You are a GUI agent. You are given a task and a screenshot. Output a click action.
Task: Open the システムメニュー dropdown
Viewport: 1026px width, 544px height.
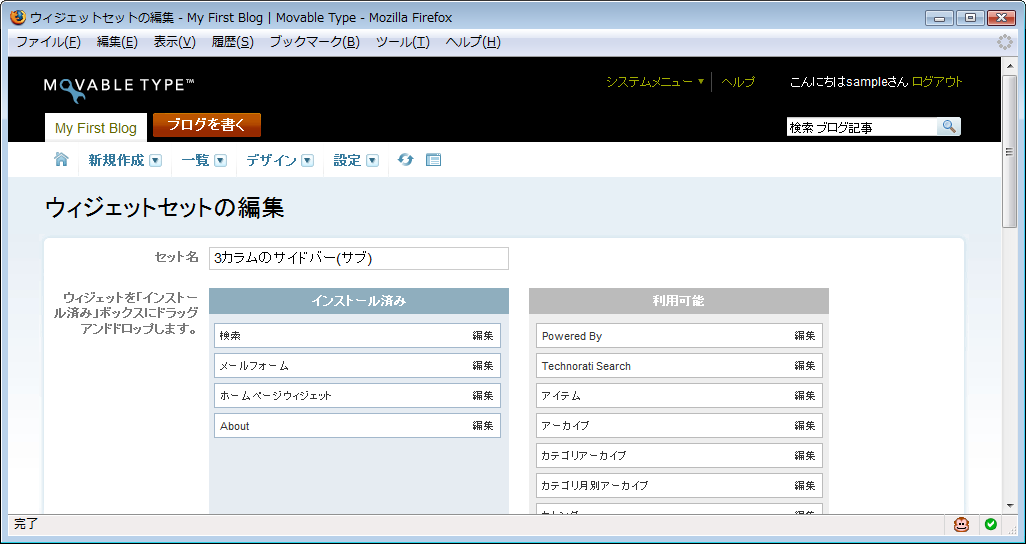[654, 82]
